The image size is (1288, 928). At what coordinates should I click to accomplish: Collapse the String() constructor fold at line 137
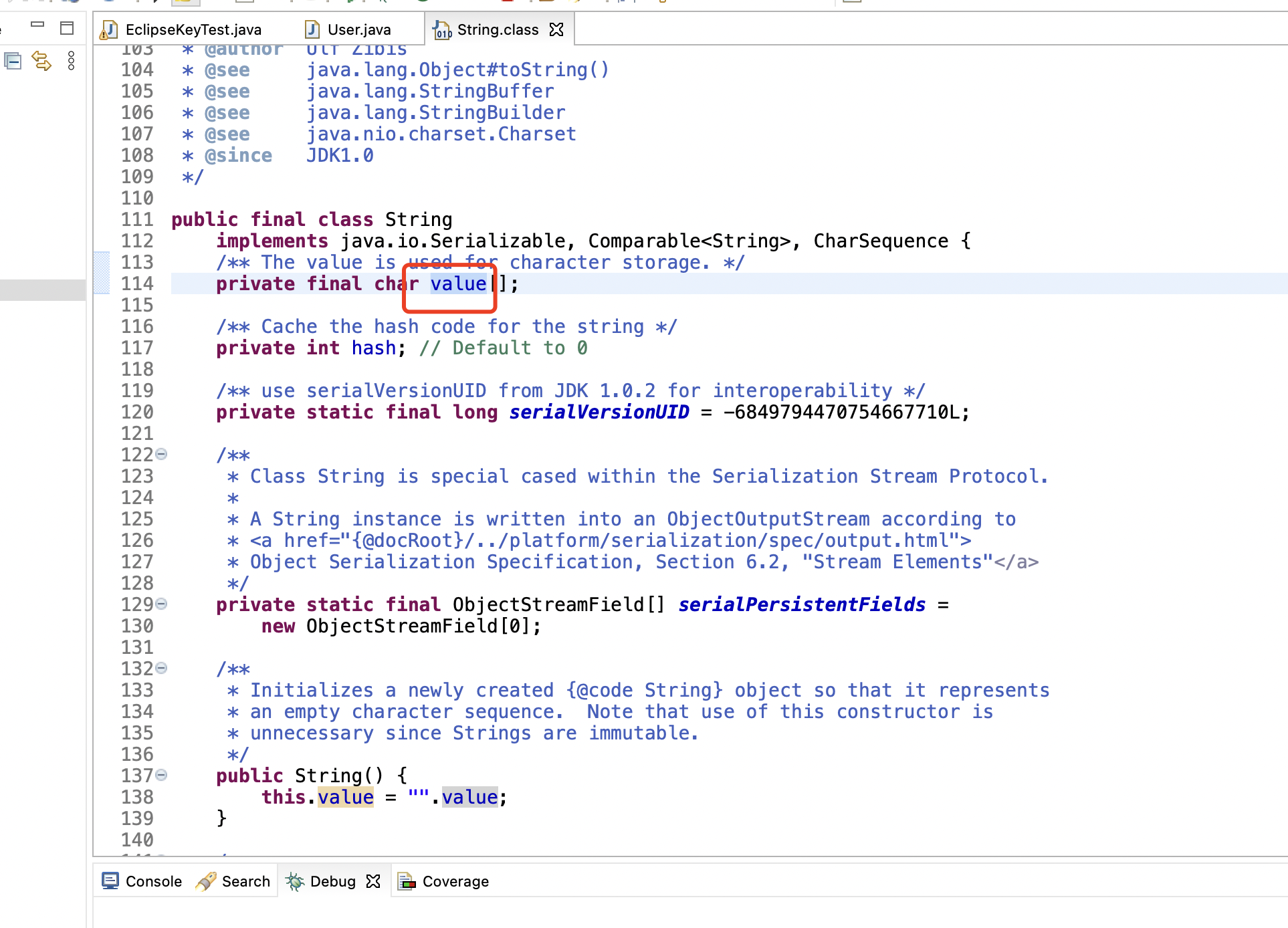point(161,776)
